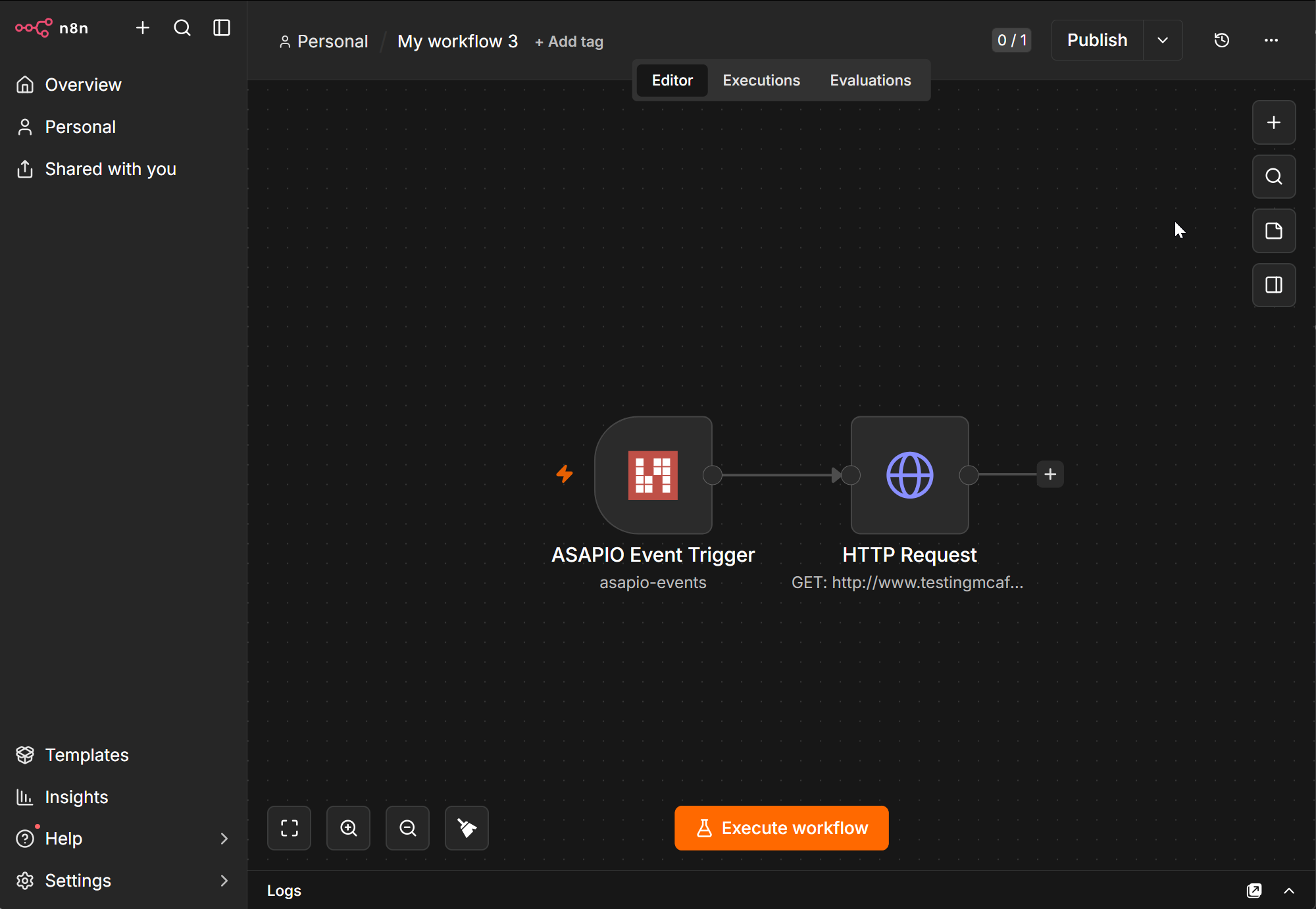The image size is (1316, 909).
Task: Open workflow version history
Action: [1222, 40]
